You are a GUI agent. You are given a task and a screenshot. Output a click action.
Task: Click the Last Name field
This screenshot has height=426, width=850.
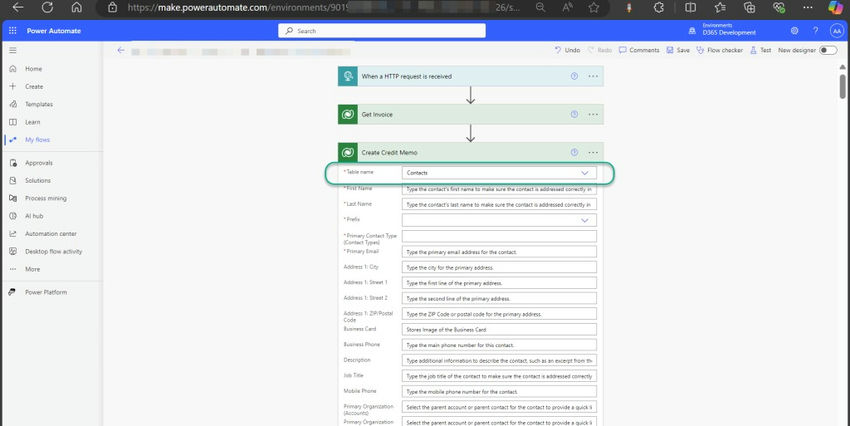499,205
